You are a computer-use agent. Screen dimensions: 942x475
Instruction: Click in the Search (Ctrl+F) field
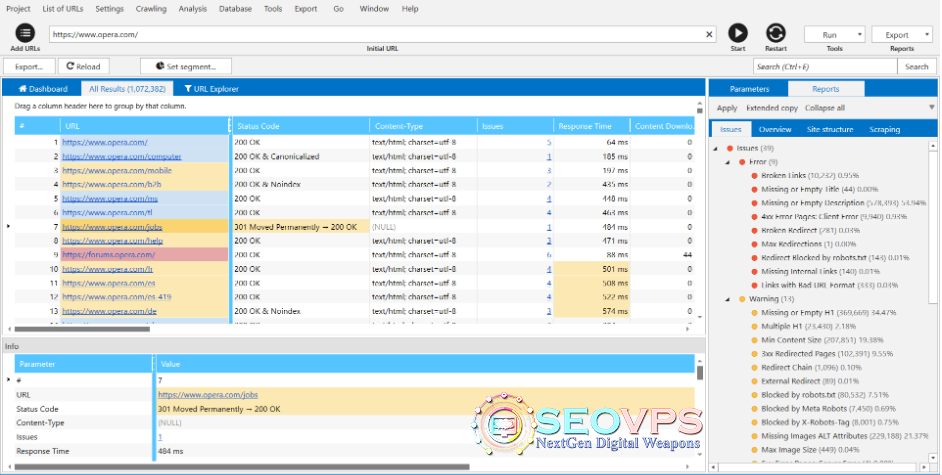(825, 67)
